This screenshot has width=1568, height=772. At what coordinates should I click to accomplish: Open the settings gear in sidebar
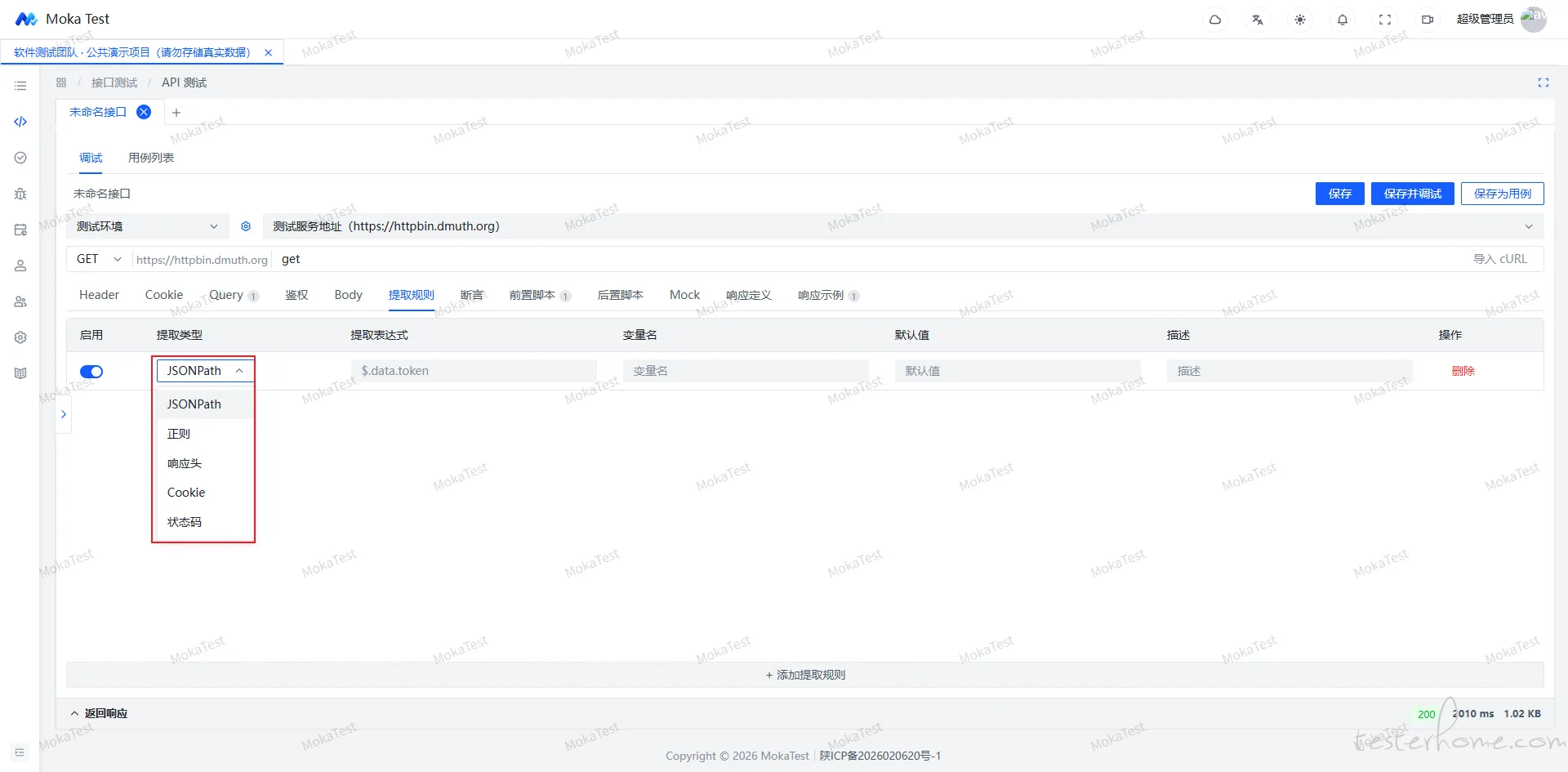click(x=20, y=337)
